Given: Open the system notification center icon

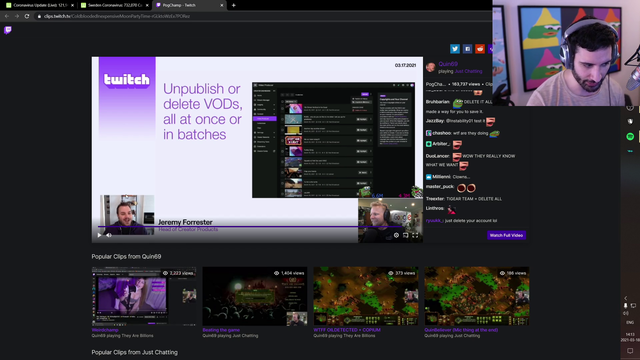Looking at the screenshot, I should point(630,351).
